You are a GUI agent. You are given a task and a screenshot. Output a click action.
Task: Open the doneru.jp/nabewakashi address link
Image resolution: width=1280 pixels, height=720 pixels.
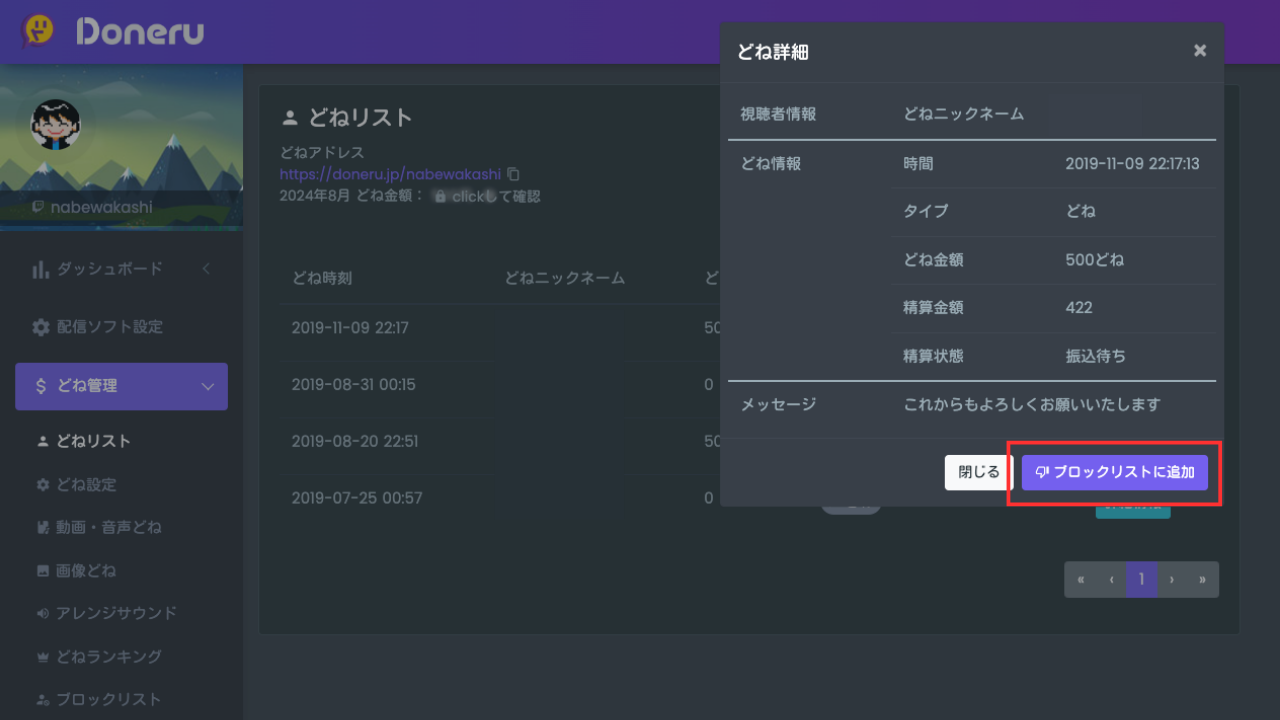(x=390, y=174)
